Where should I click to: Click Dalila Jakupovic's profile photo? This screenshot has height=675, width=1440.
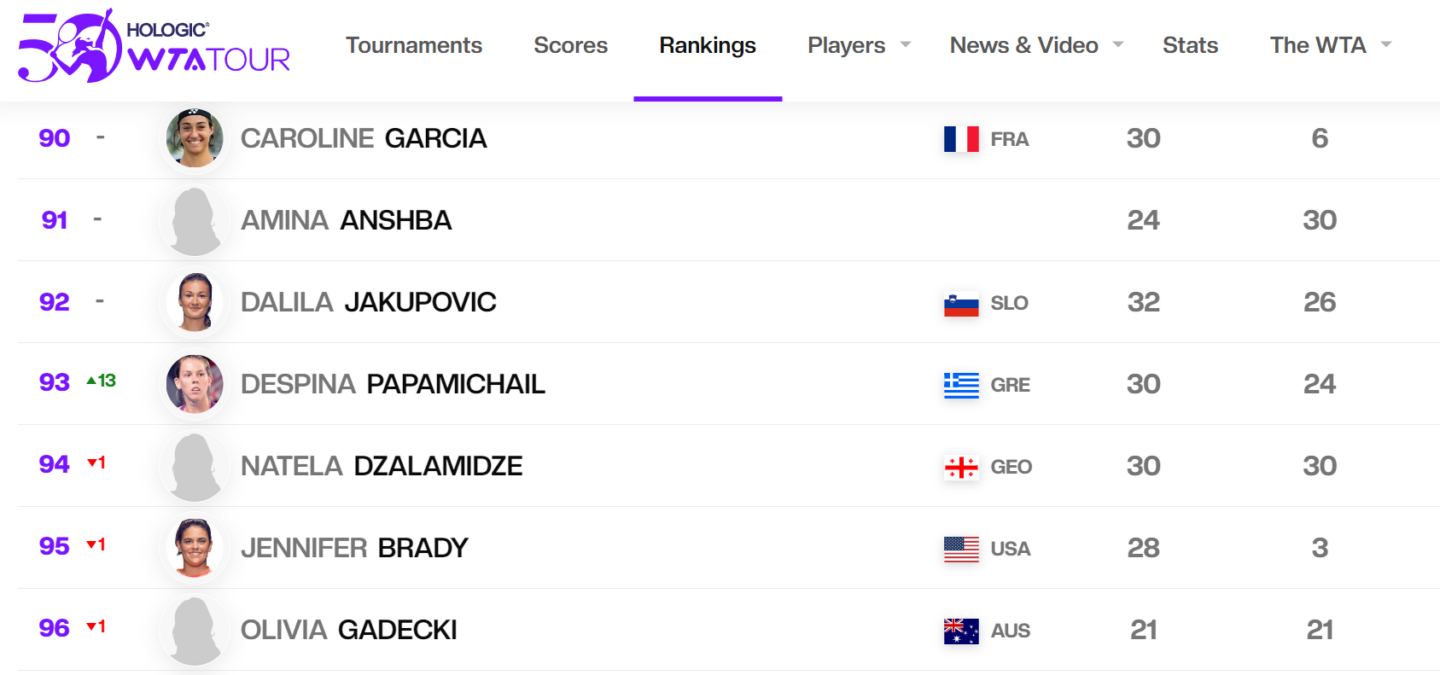coord(195,302)
